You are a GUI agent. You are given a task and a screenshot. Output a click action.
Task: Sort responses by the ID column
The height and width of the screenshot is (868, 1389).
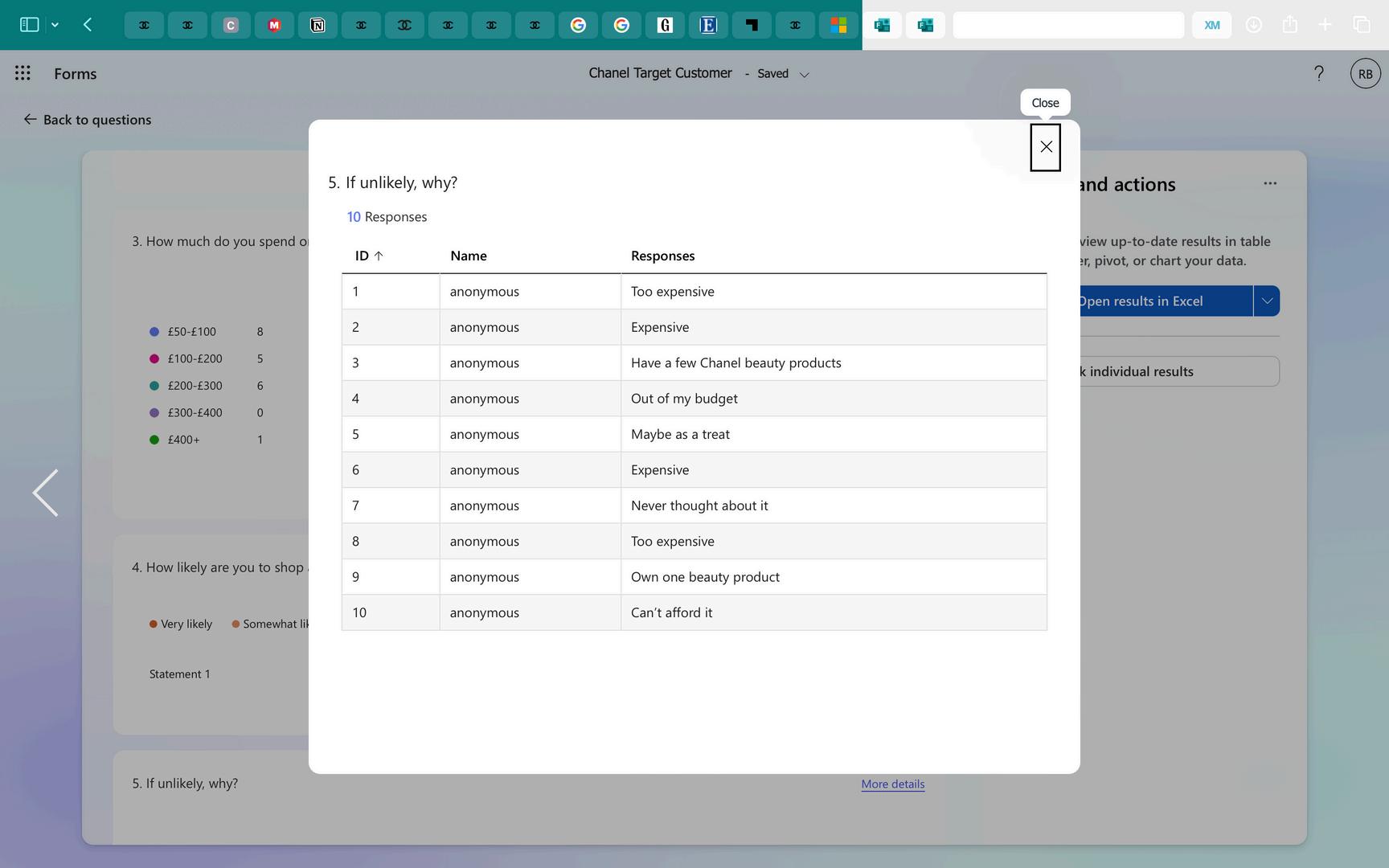pyautogui.click(x=369, y=256)
